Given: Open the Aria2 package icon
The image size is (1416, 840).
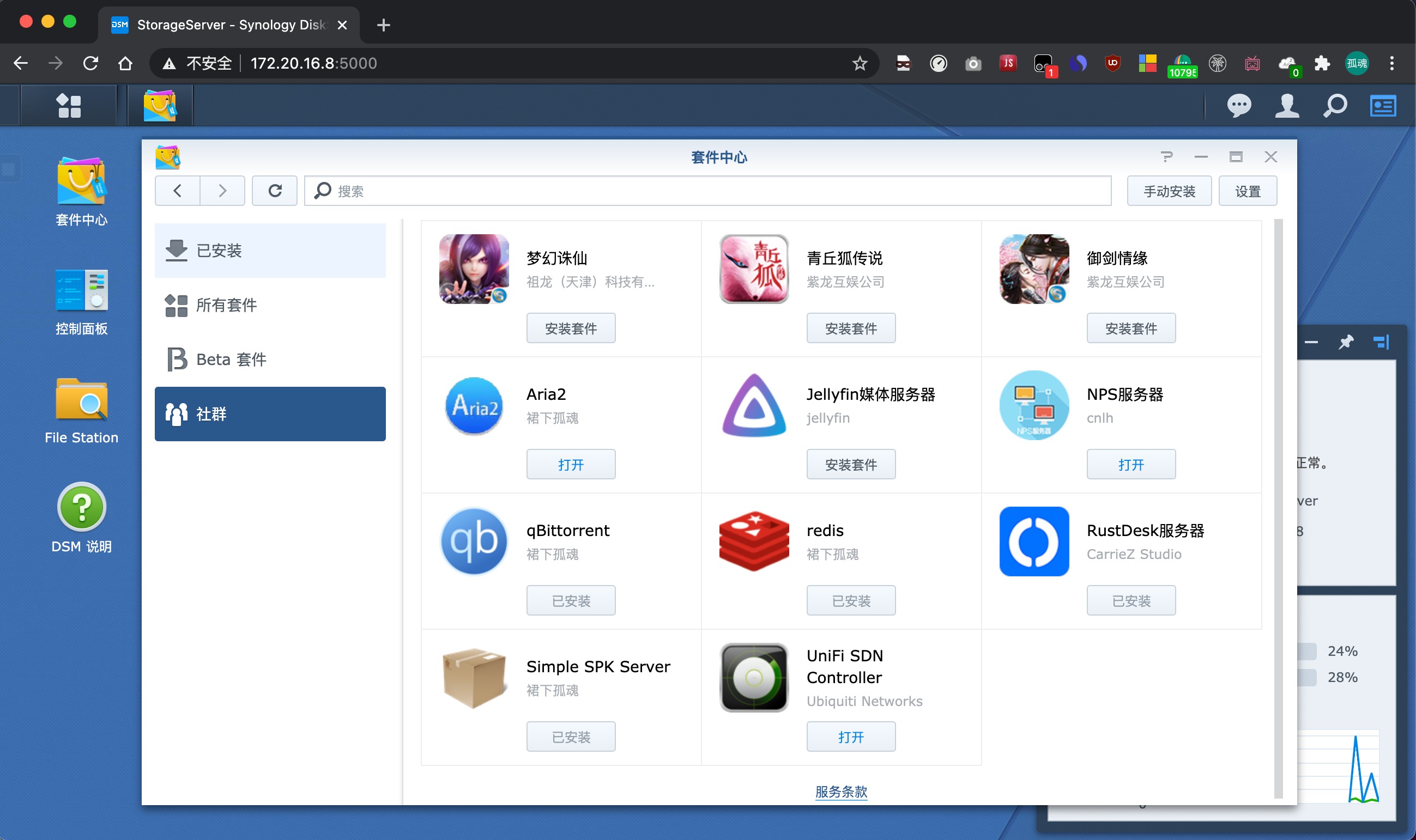Looking at the screenshot, I should 474,405.
